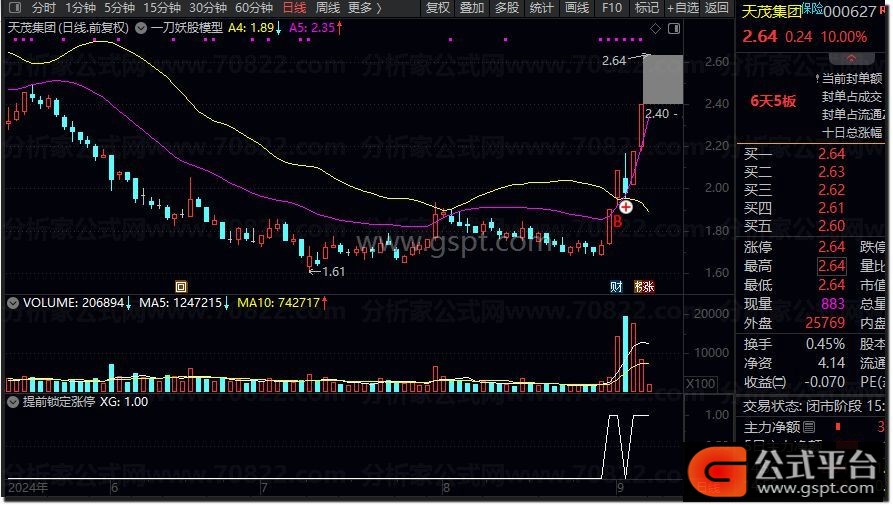
Task: Select the 周线 weekly period
Action: tap(327, 8)
